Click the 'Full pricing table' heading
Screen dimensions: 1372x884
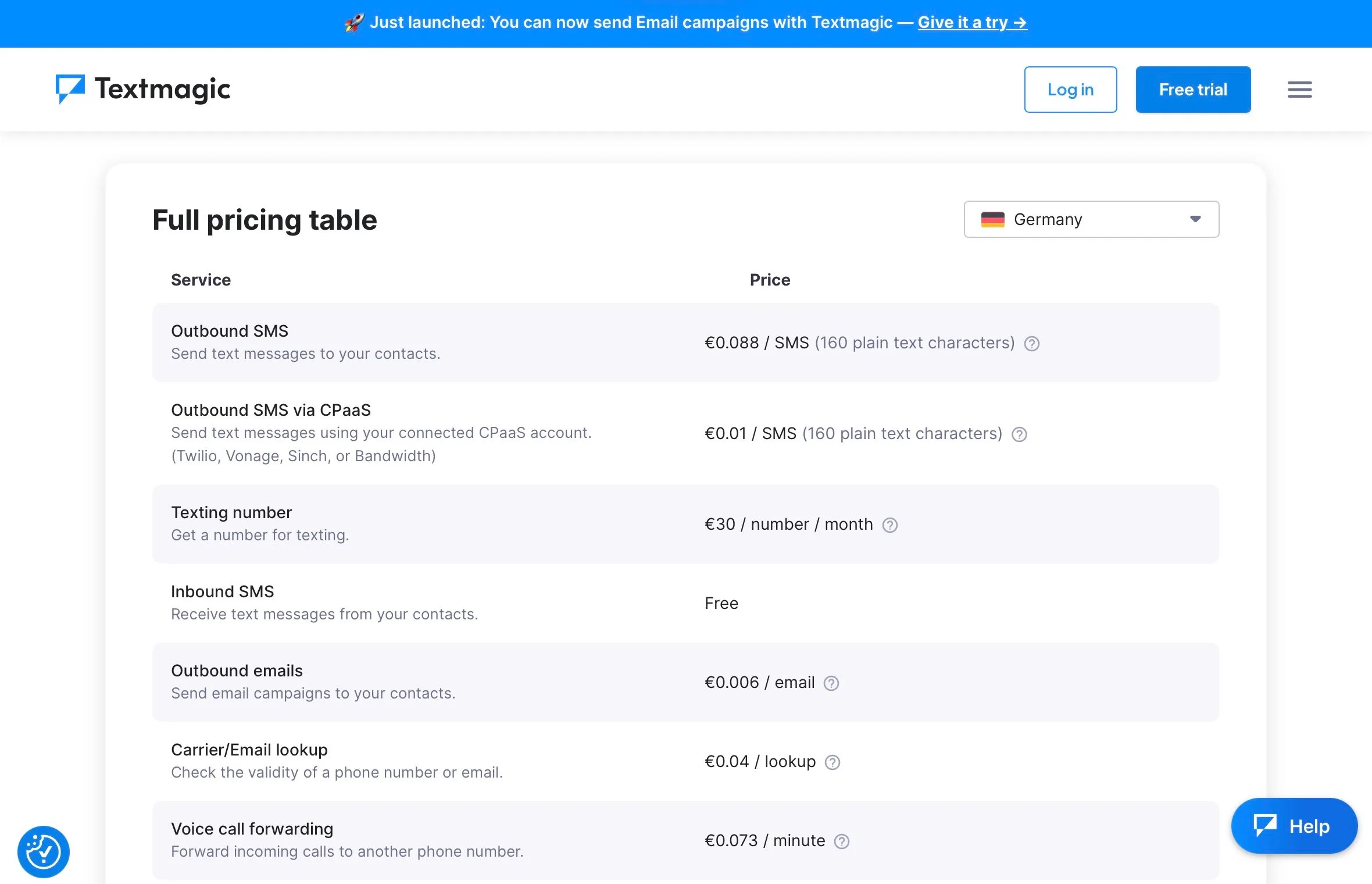coord(265,220)
